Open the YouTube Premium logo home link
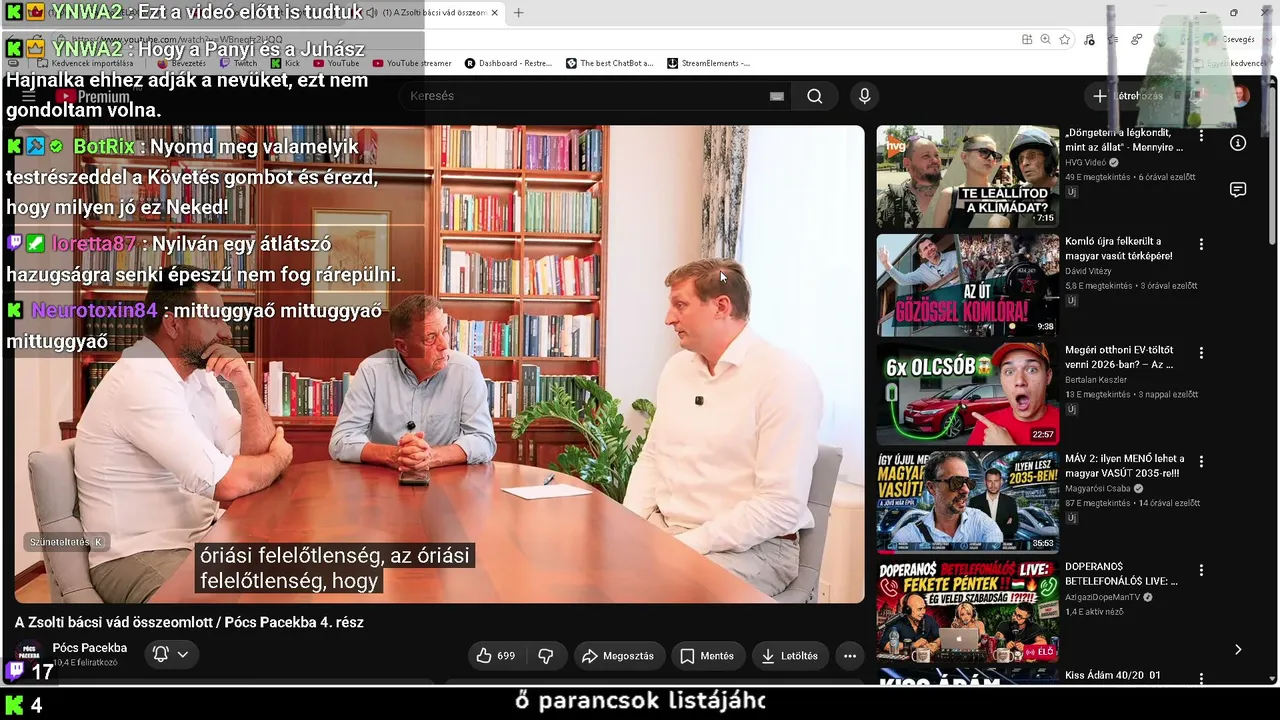The width and height of the screenshot is (1280, 720). click(94, 96)
